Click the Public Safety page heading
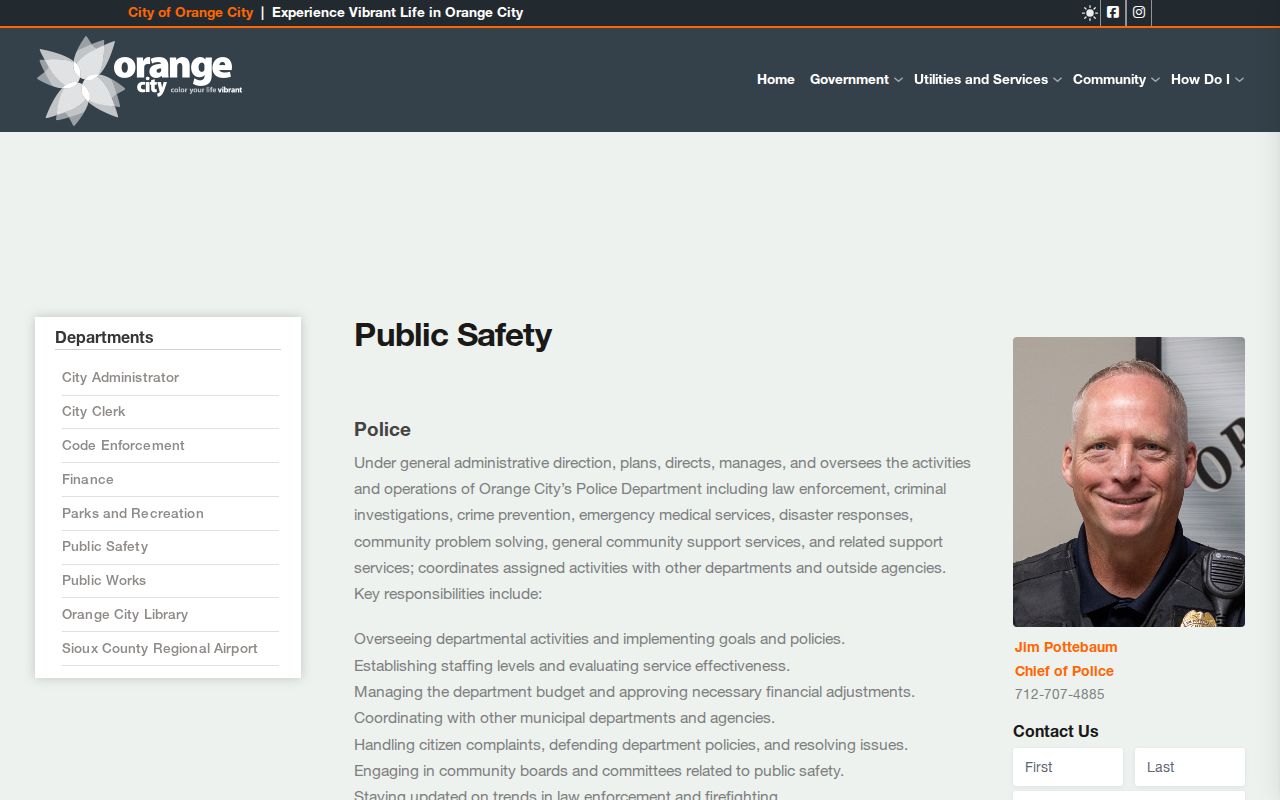 tap(453, 335)
